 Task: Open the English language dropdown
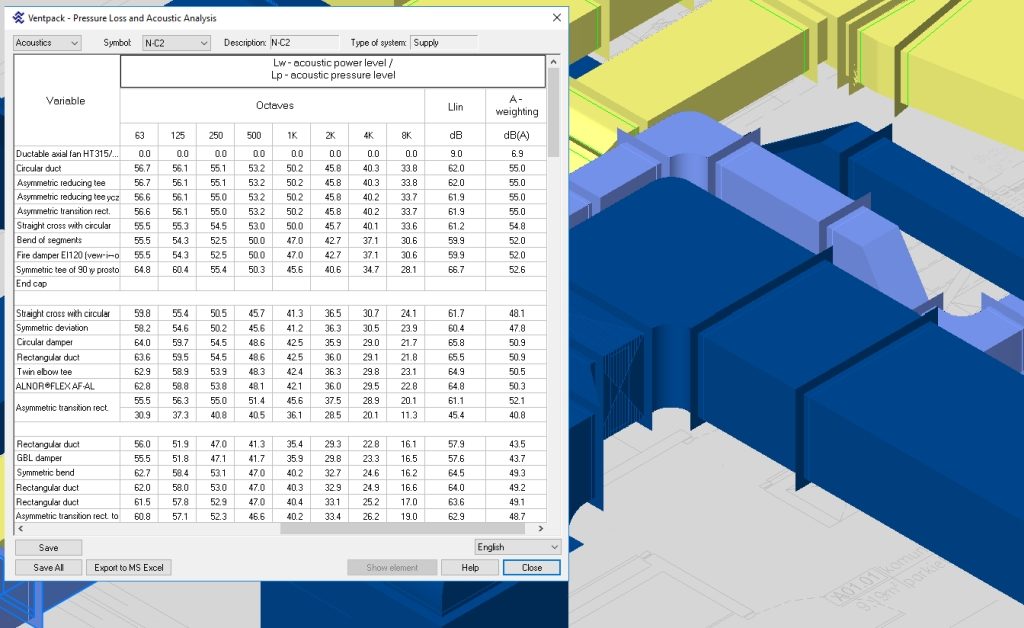518,547
